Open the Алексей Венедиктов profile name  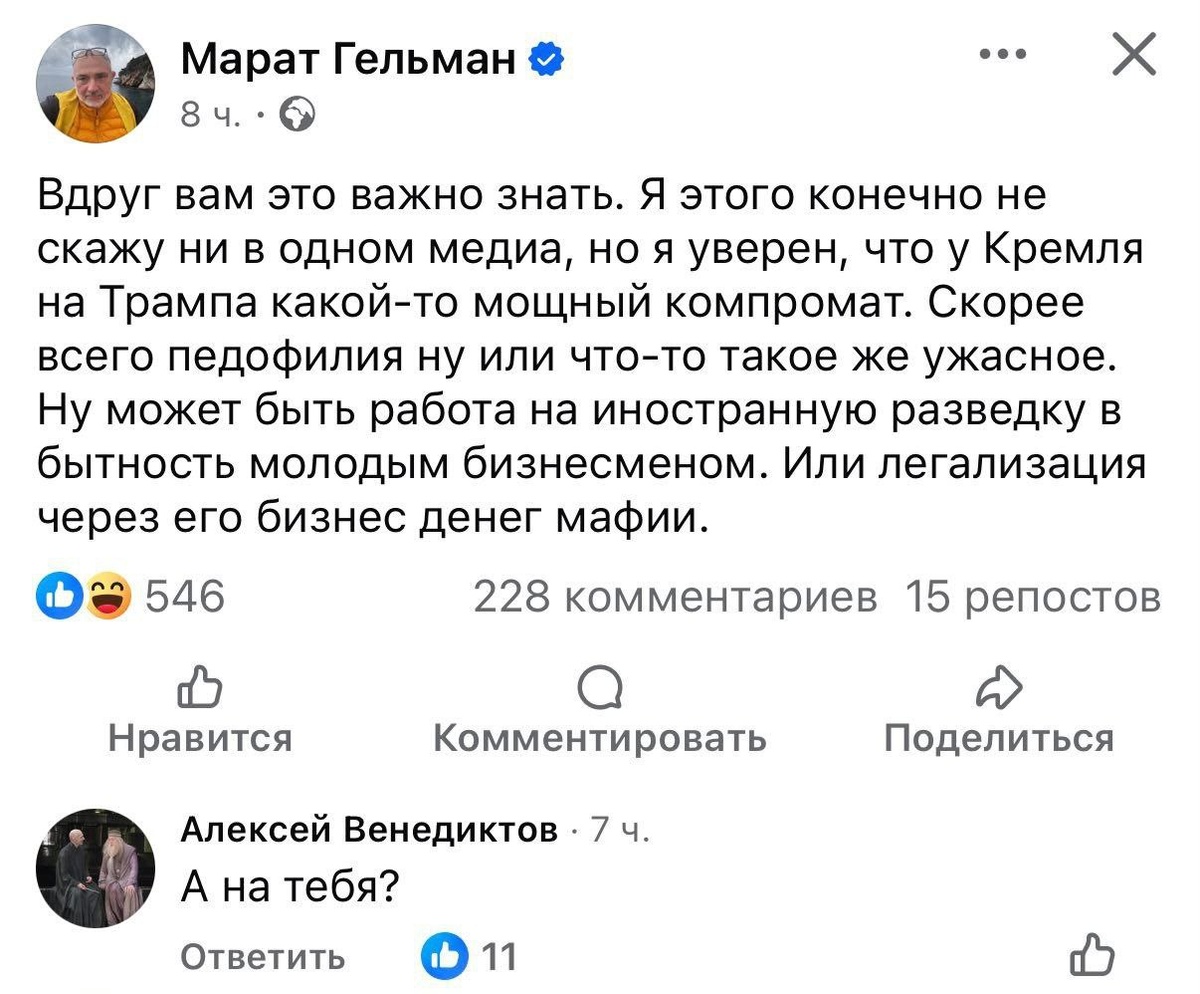pyautogui.click(x=370, y=830)
